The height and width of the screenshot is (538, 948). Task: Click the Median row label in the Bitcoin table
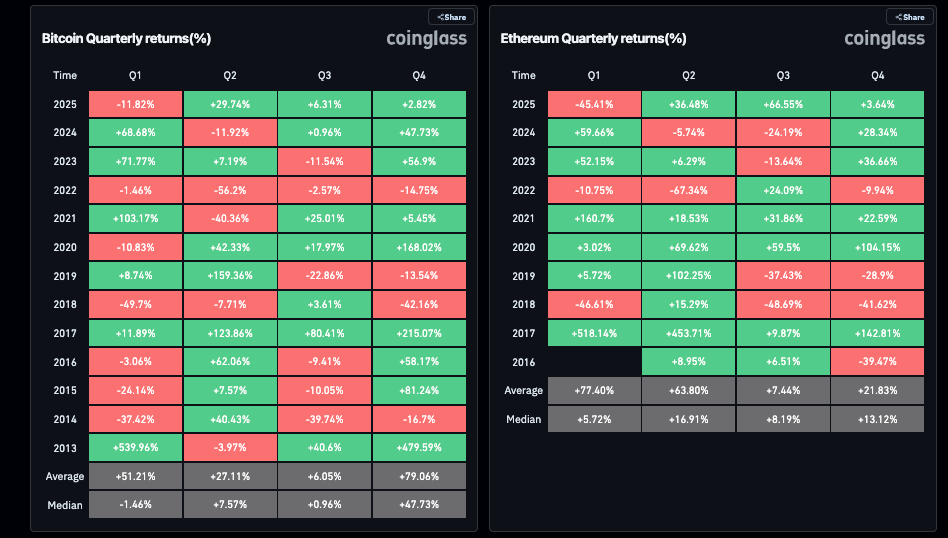pyautogui.click(x=65, y=505)
